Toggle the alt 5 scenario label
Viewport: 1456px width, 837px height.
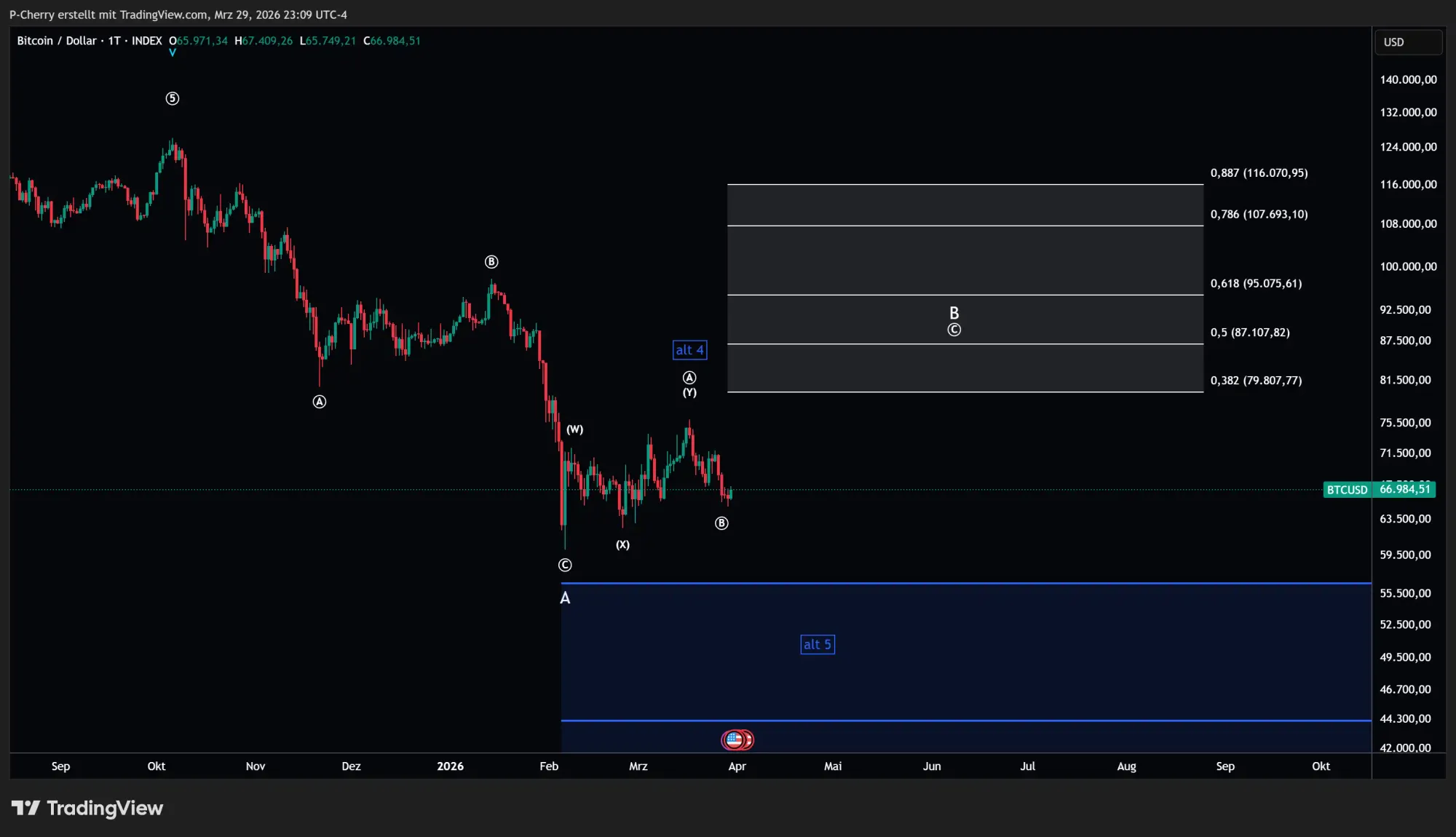818,644
